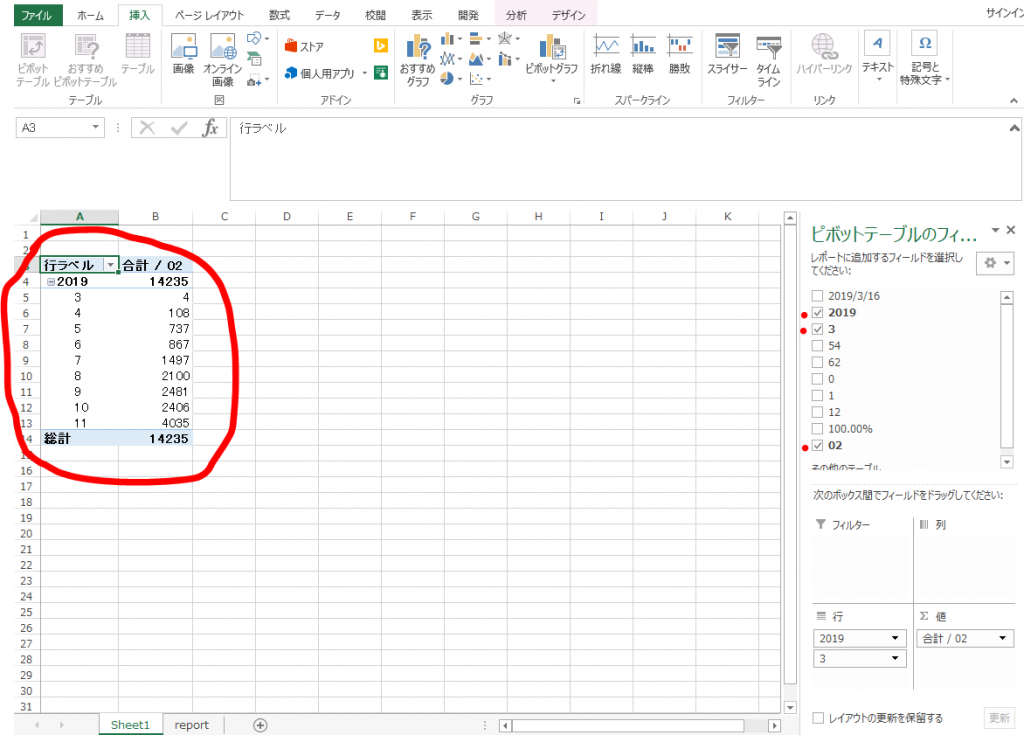
Task: Insert Win/Loss sparkline (勝敗)
Action: pyautogui.click(x=680, y=54)
